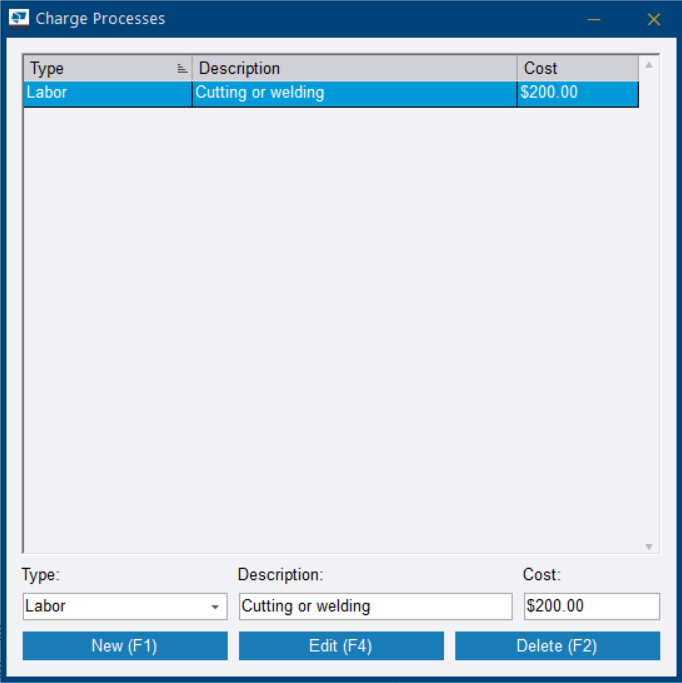Click into the Description text field
This screenshot has width=682, height=683.
pyautogui.click(x=375, y=606)
